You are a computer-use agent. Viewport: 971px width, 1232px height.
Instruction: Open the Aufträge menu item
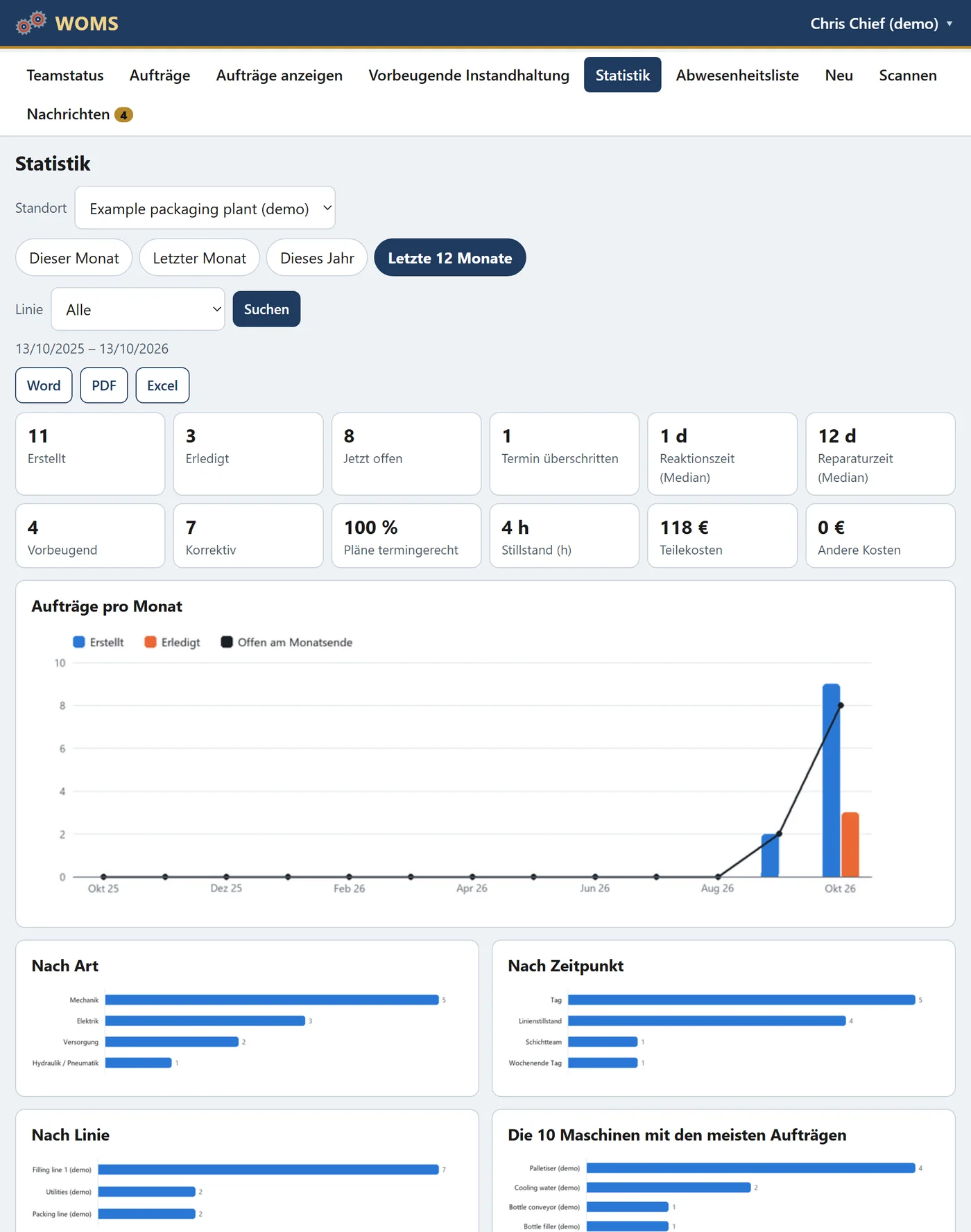(160, 75)
